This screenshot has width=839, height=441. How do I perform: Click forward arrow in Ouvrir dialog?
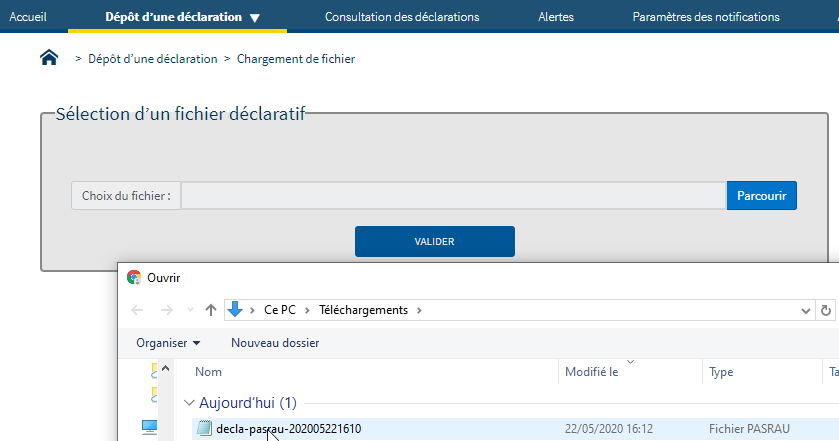point(166,310)
